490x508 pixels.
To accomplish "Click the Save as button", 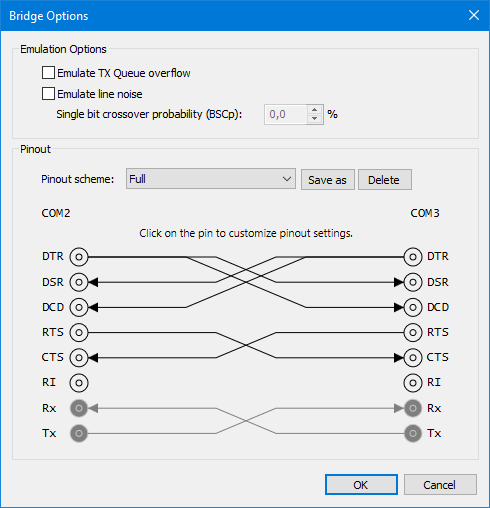I will click(328, 180).
